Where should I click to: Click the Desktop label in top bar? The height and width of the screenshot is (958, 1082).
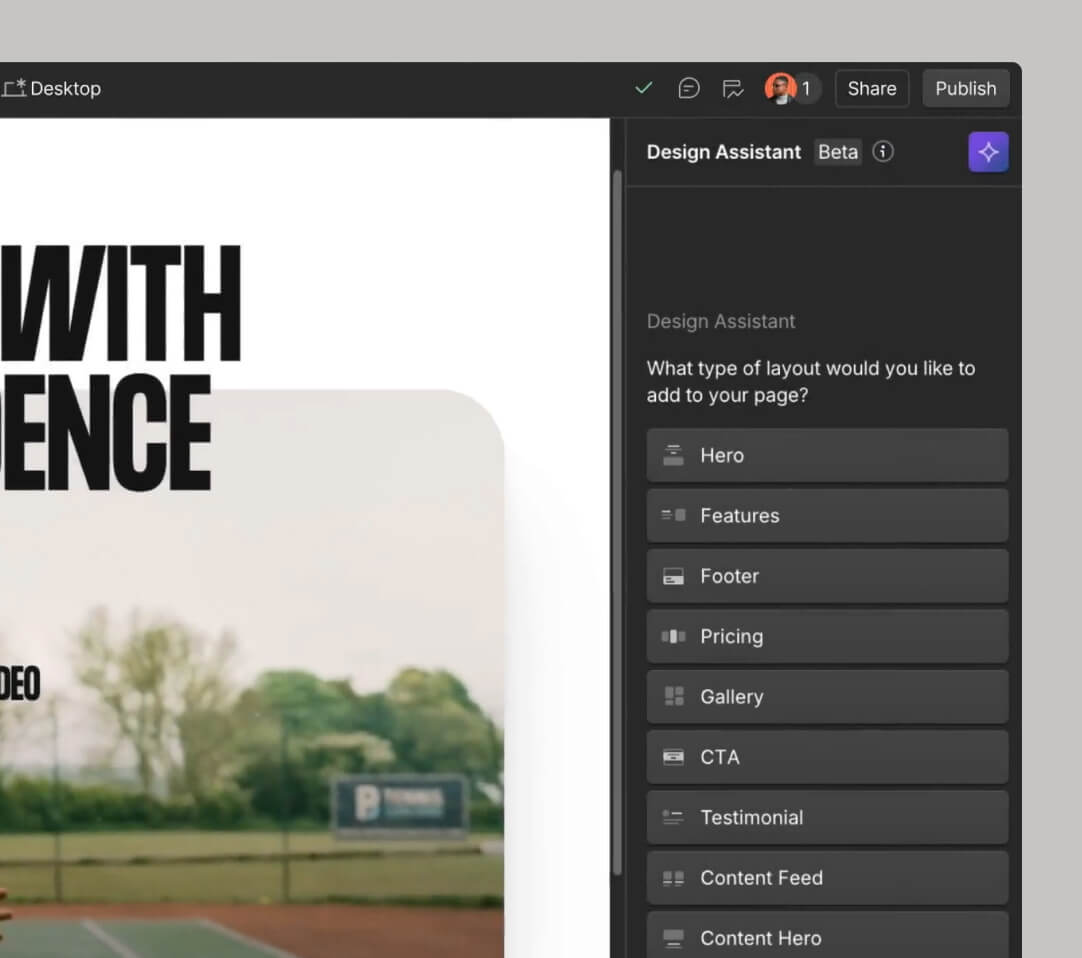pyautogui.click(x=66, y=88)
